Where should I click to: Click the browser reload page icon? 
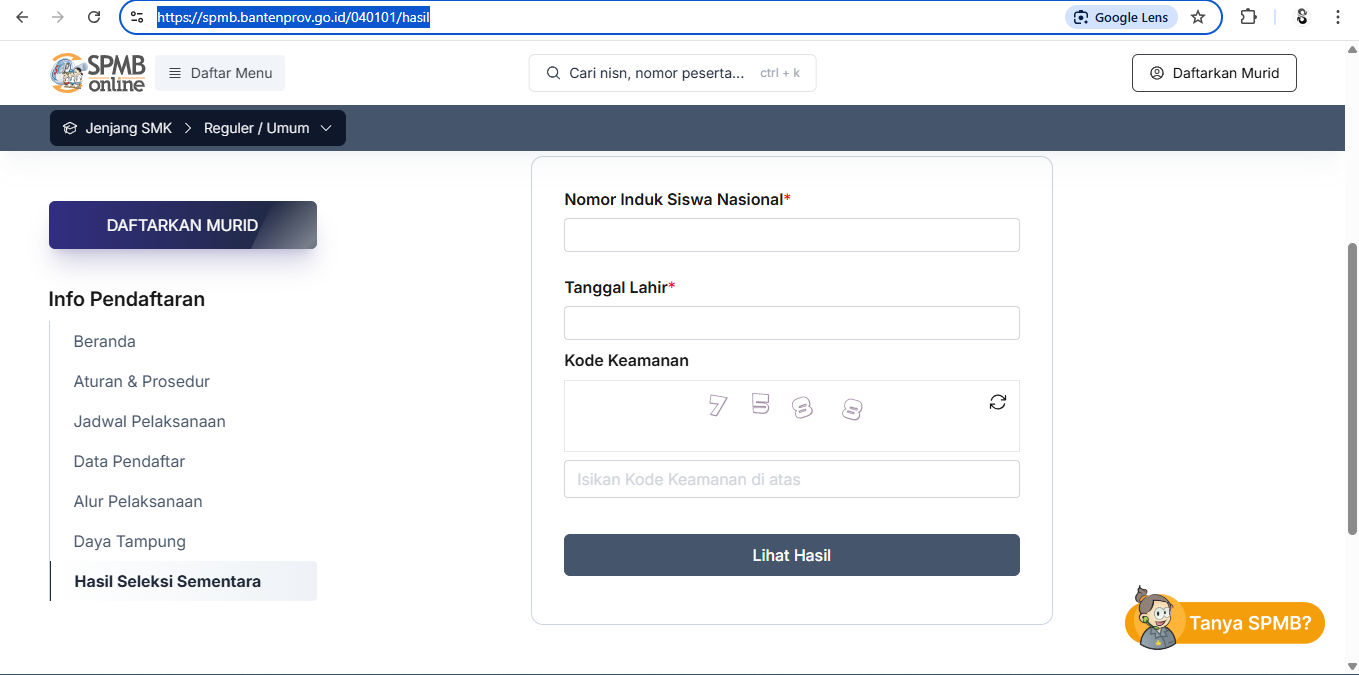(x=94, y=17)
